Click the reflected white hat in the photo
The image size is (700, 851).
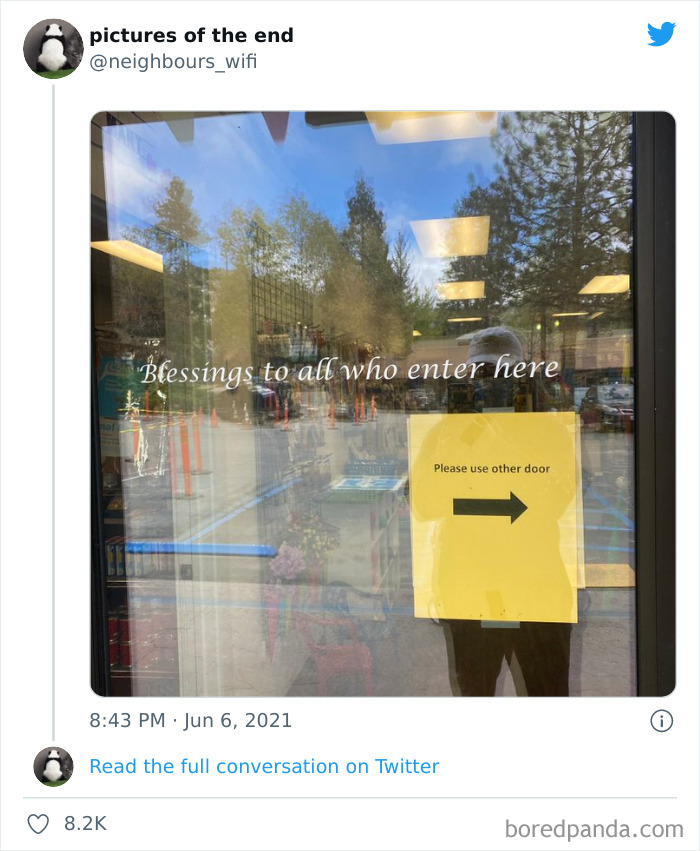[x=494, y=344]
